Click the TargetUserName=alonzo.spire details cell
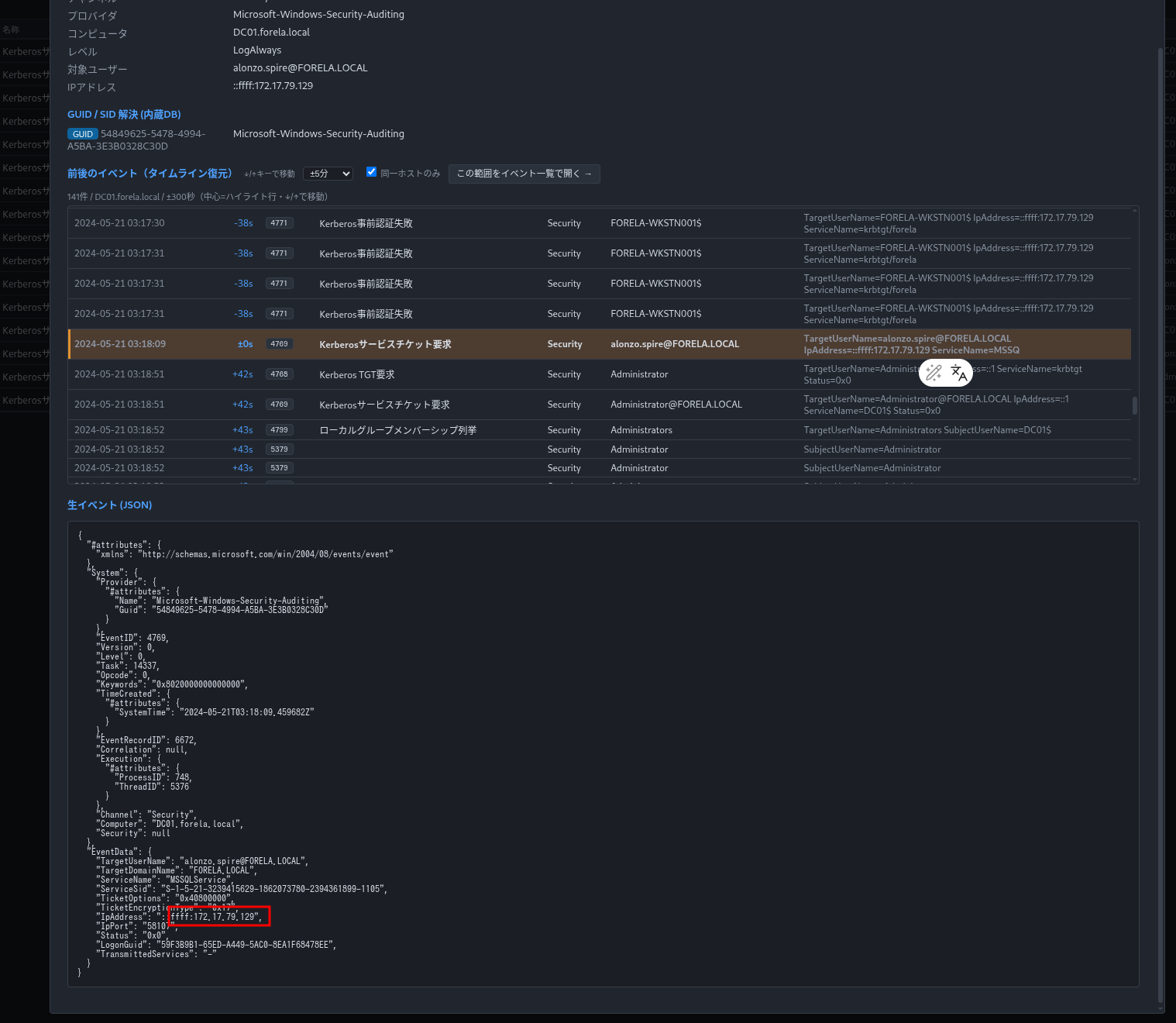 point(912,344)
